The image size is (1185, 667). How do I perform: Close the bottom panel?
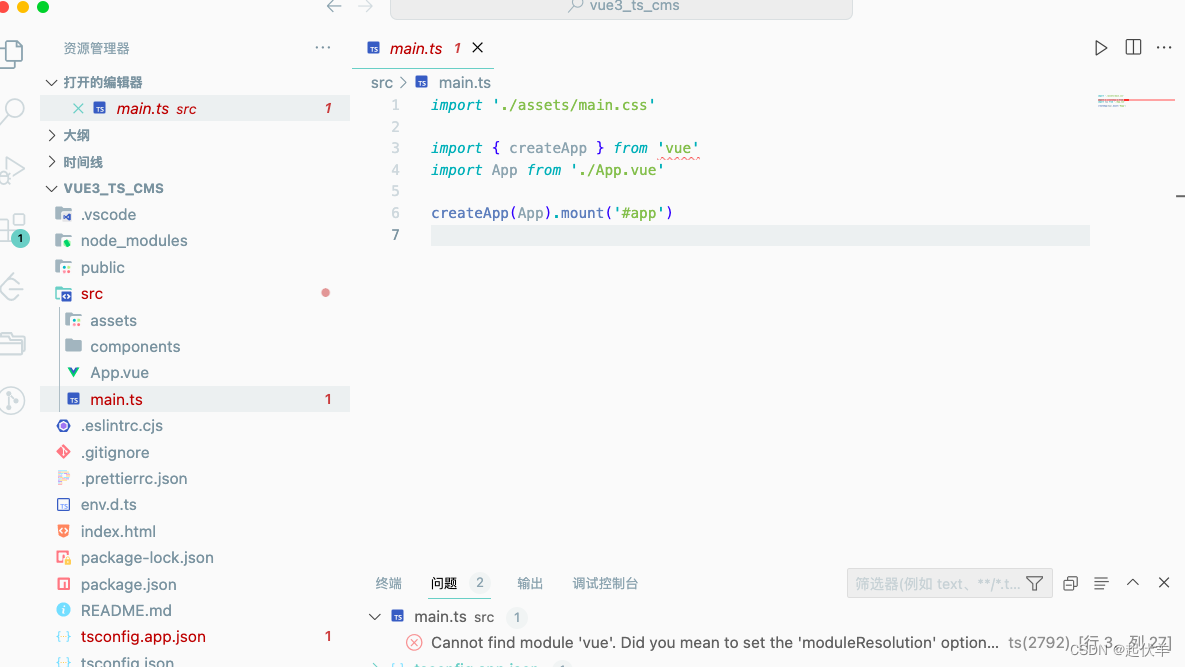[x=1164, y=582]
